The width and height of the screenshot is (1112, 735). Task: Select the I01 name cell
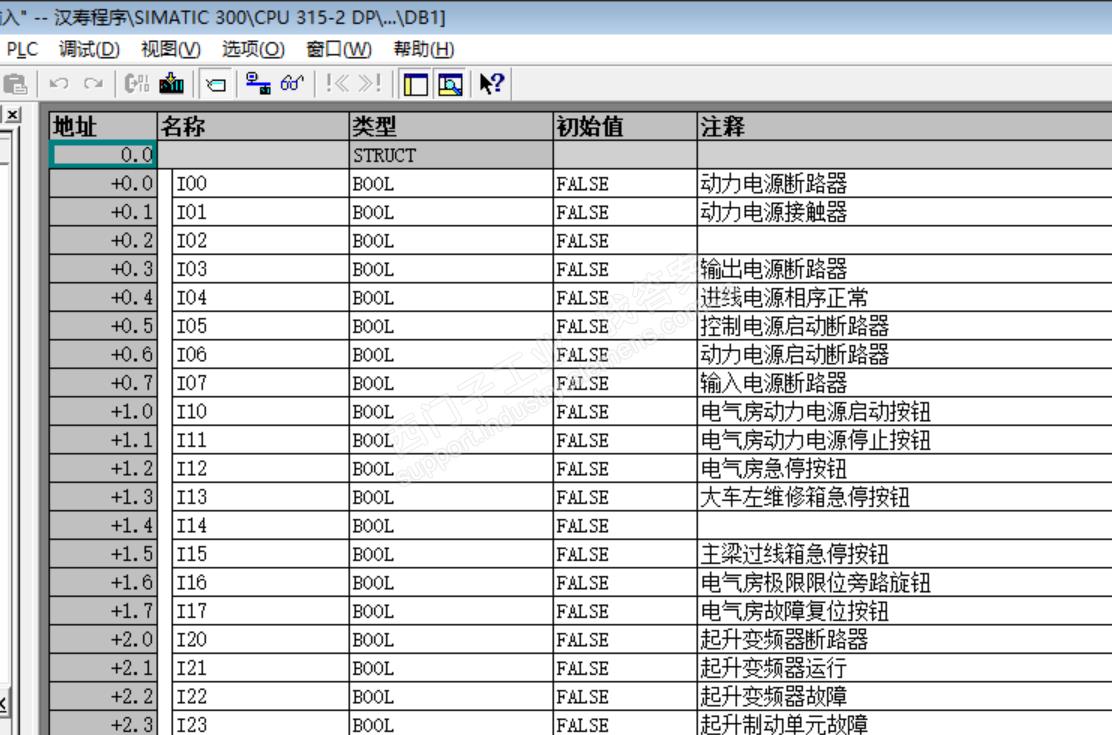(x=260, y=212)
